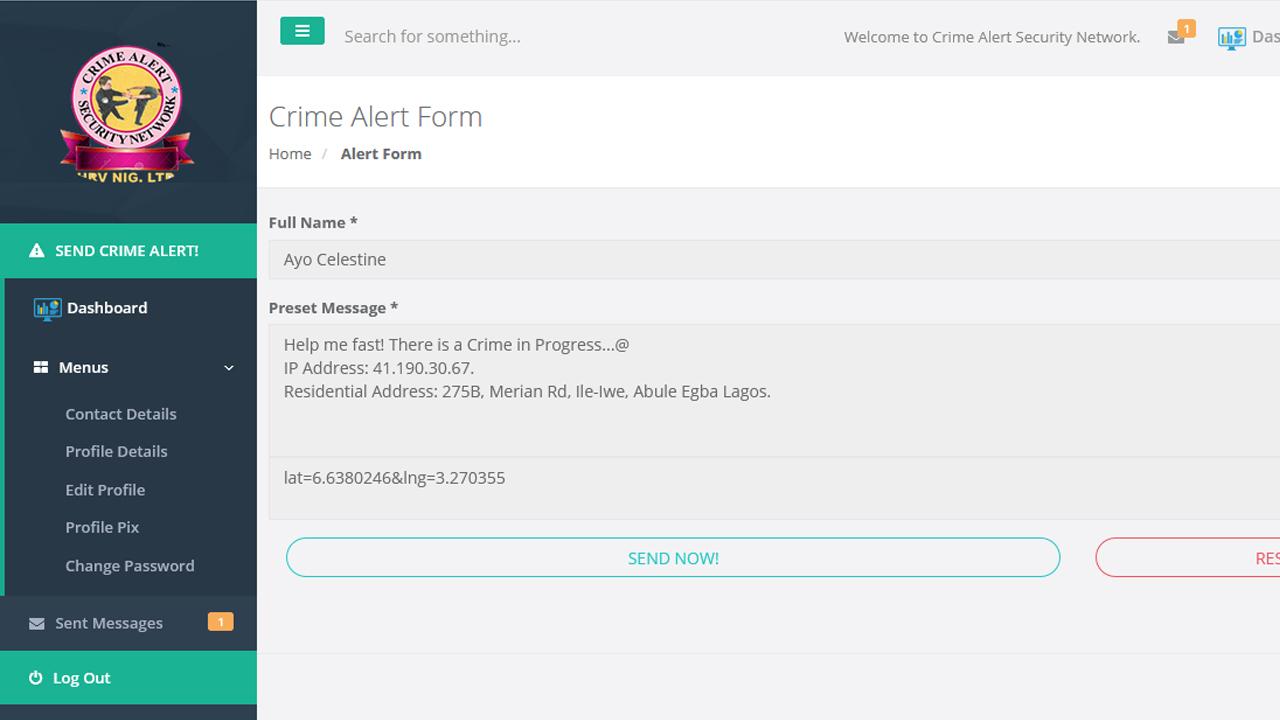Click the Residential Address line text

527,392
